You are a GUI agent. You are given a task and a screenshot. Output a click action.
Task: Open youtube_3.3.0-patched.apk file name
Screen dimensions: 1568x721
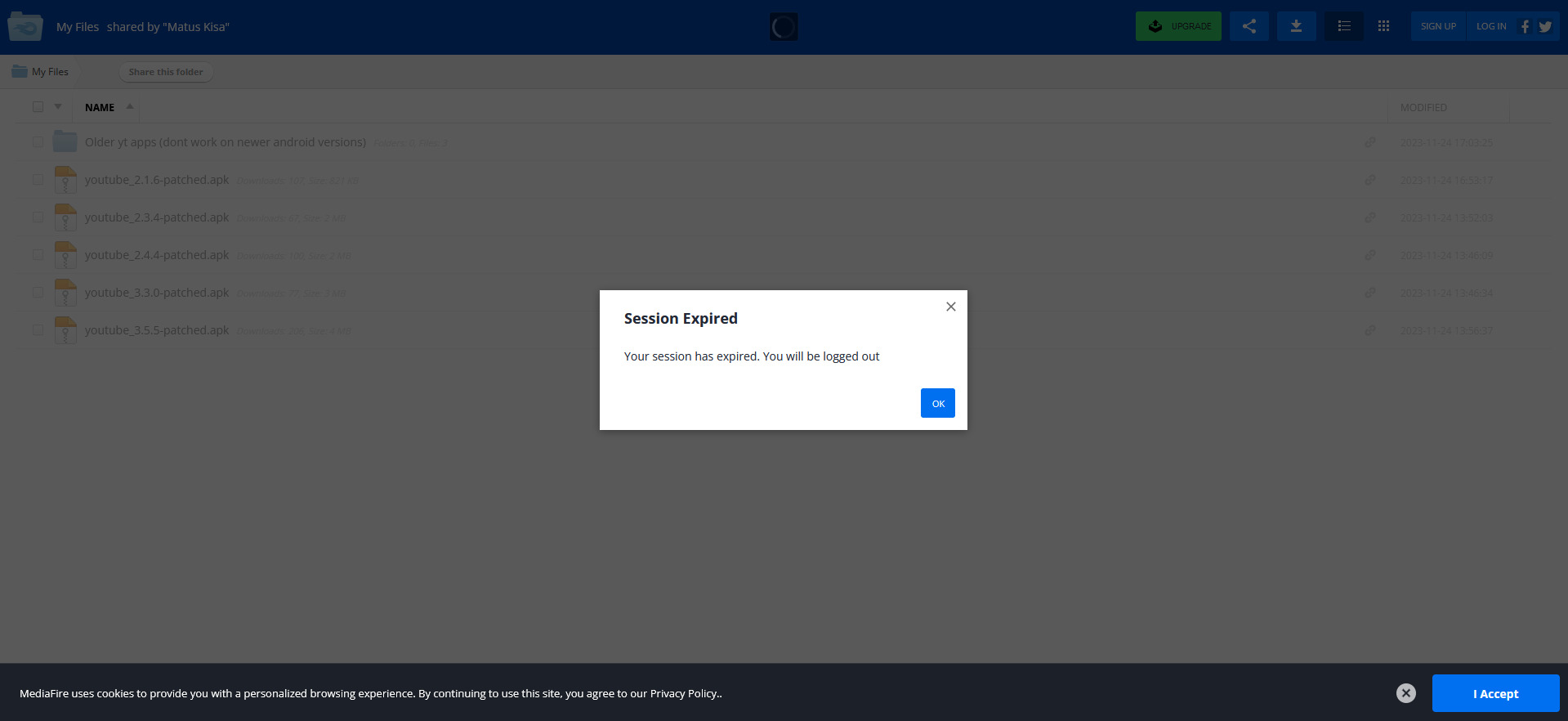157,293
